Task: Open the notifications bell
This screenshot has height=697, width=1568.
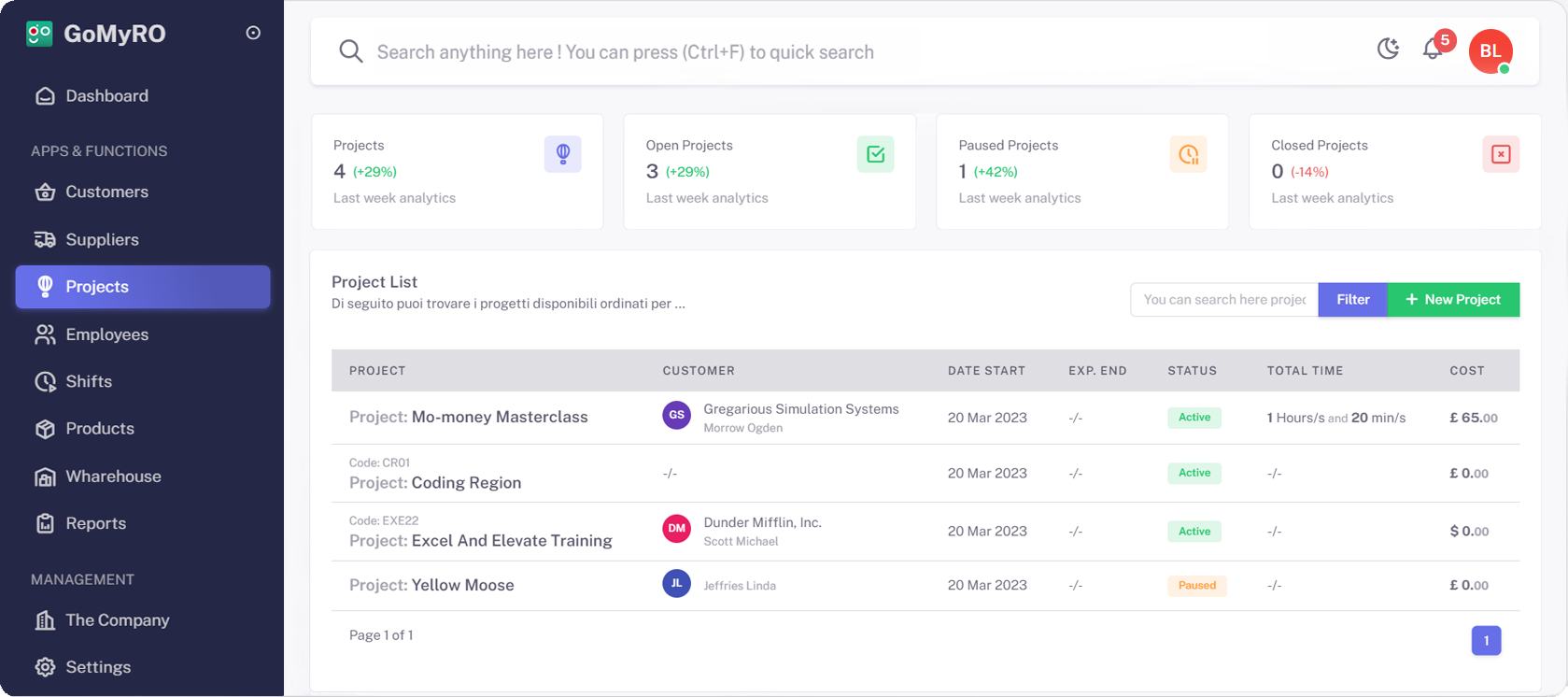Action: point(1433,50)
